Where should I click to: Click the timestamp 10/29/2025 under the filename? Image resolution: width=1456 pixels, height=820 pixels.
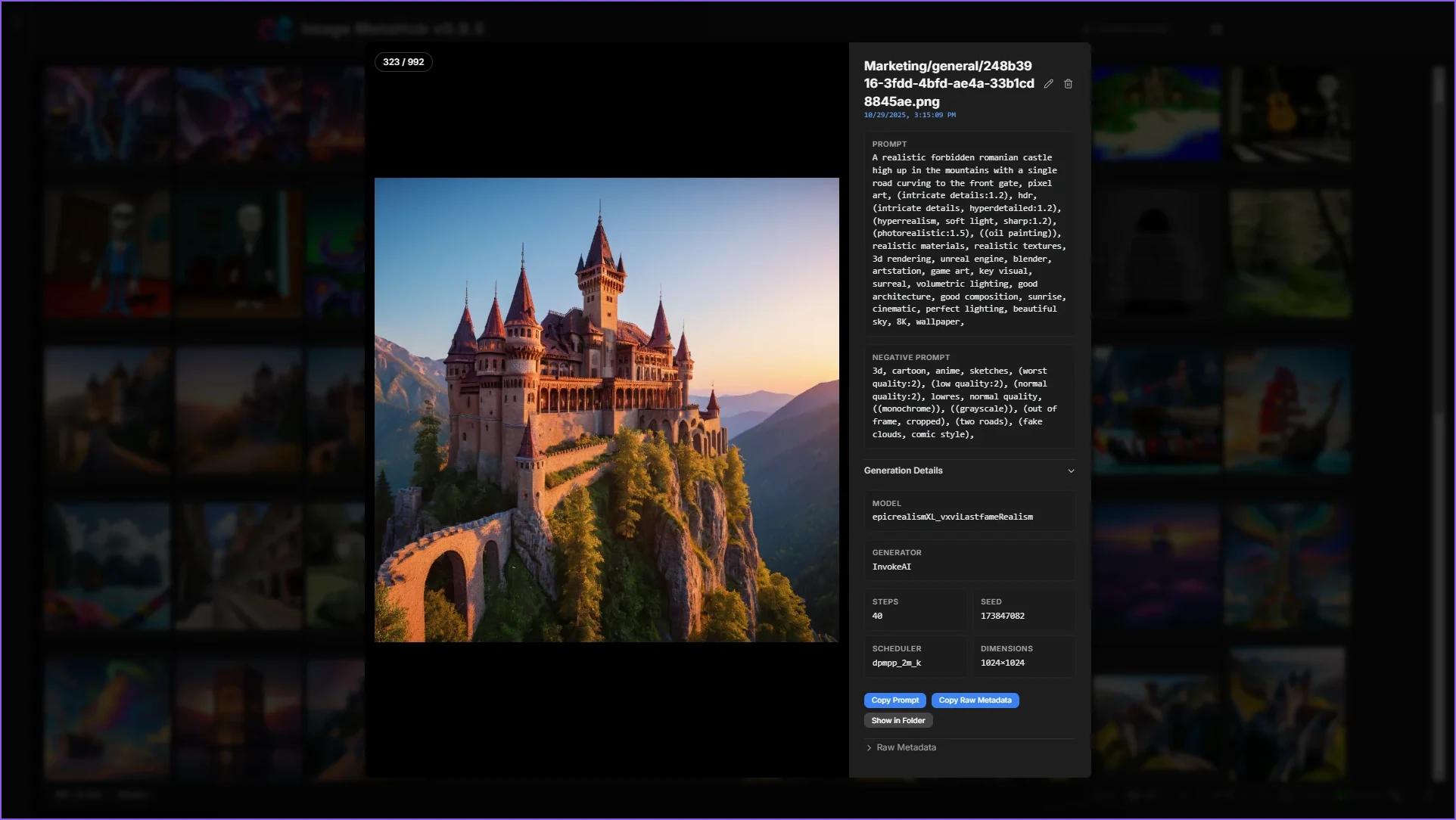pyautogui.click(x=910, y=114)
